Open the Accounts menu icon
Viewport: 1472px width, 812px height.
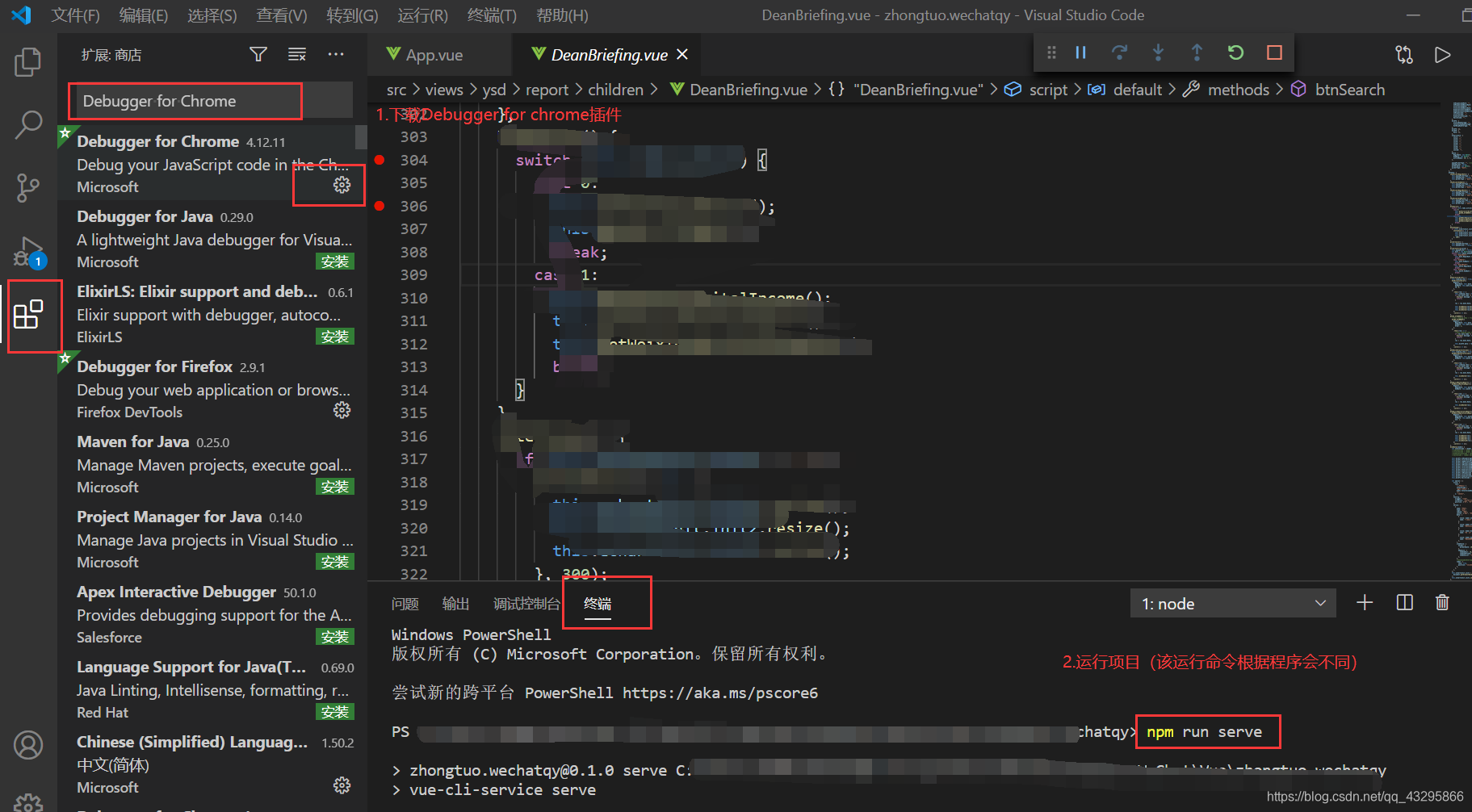[28, 745]
